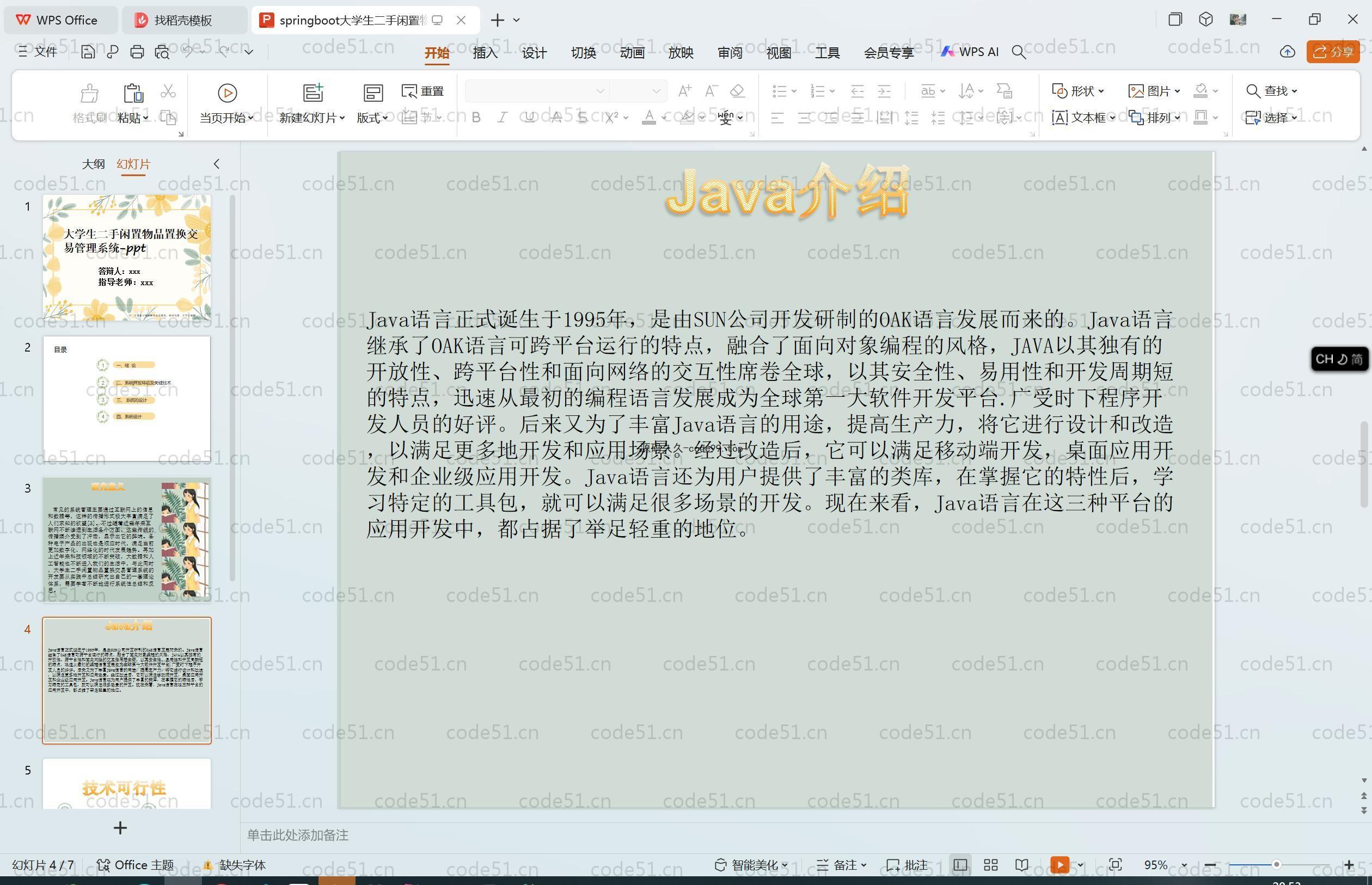Viewport: 1372px width, 885px height.
Task: Open the Layout (版式) dropdown
Action: (x=372, y=118)
